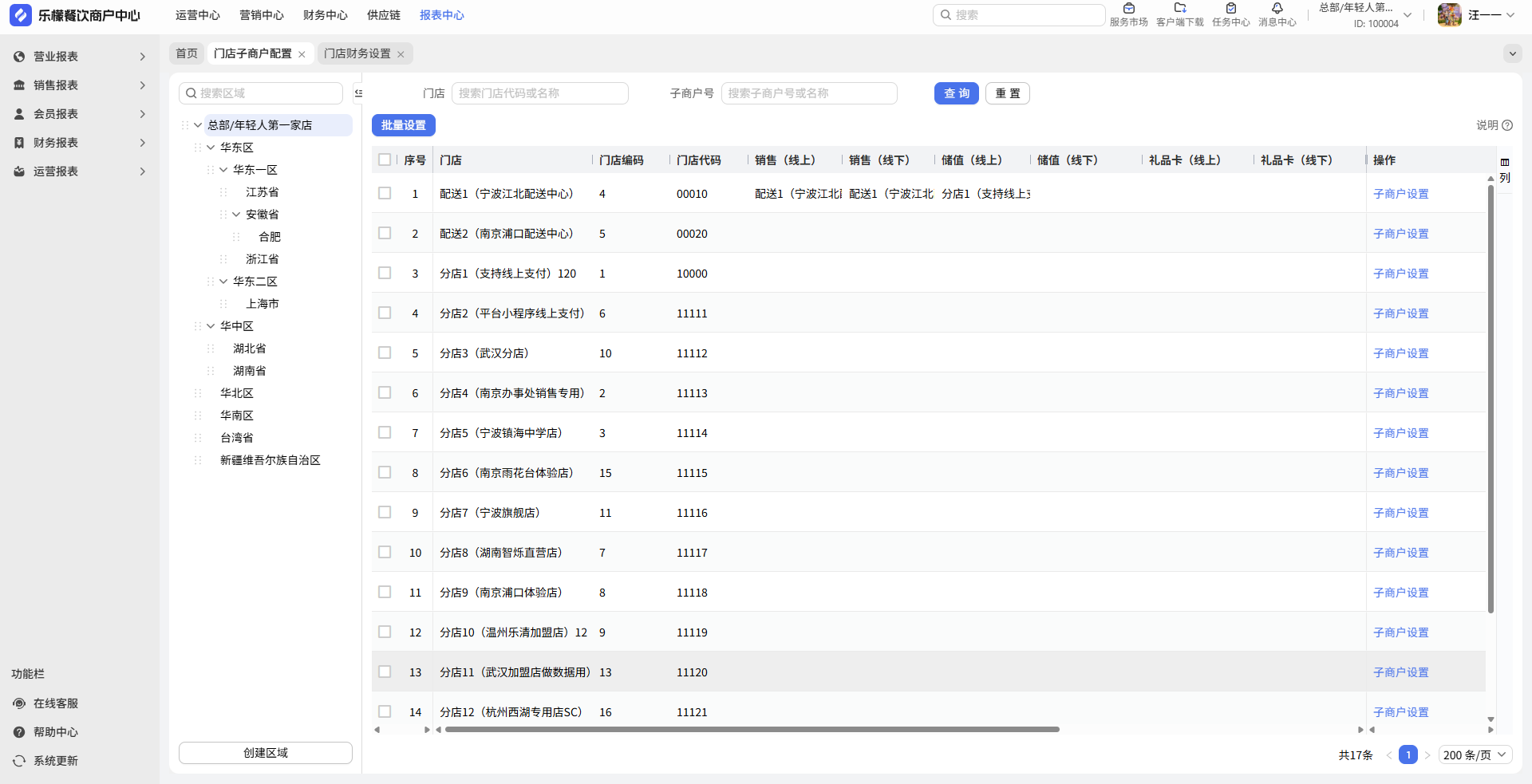This screenshot has width=1532, height=784.
Task: Click the vertical table scrollbar
Action: (x=1491, y=399)
